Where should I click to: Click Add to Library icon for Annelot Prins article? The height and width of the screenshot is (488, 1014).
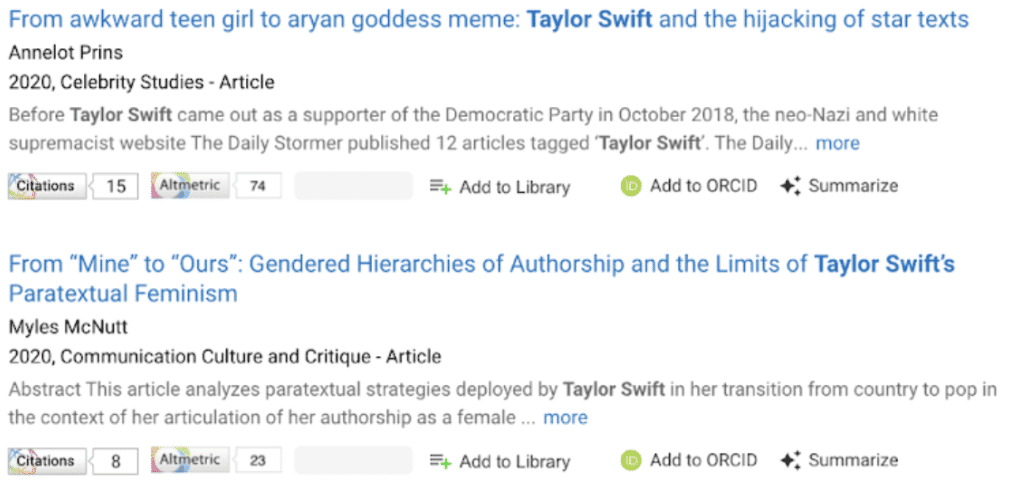pyautogui.click(x=440, y=186)
